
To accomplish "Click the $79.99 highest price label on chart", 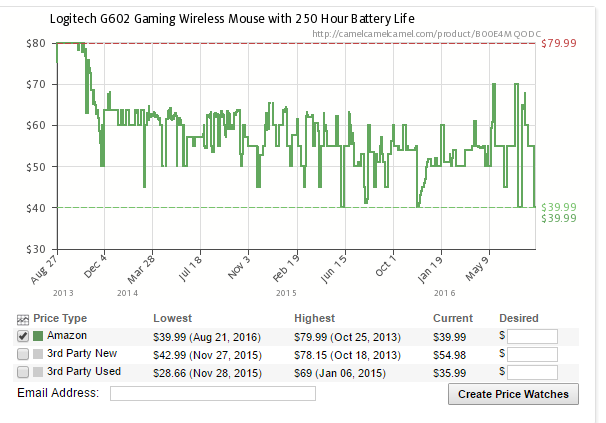I will click(557, 43).
